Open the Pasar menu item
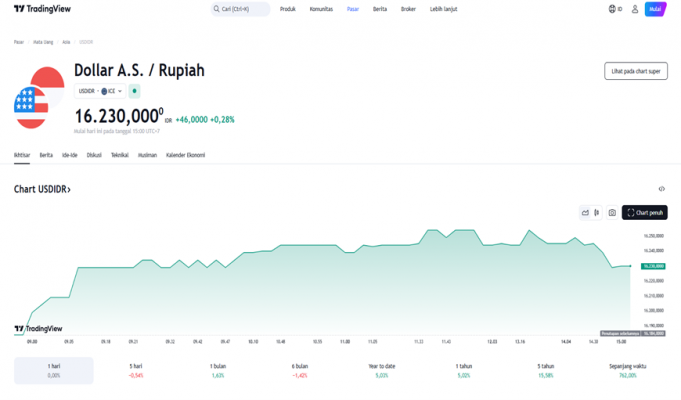Viewport: 681px width, 400px height. tap(352, 9)
